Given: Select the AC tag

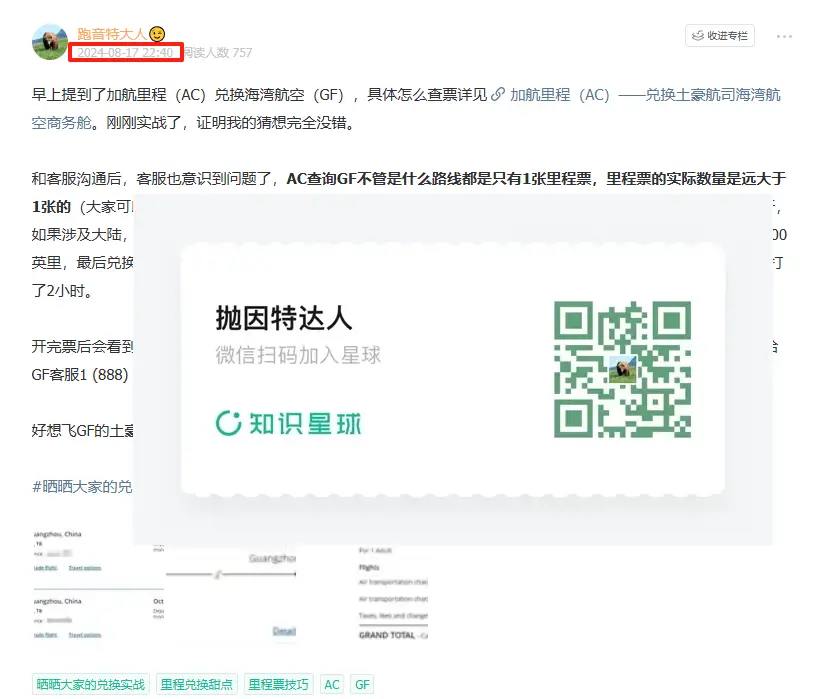Looking at the screenshot, I should [x=332, y=684].
